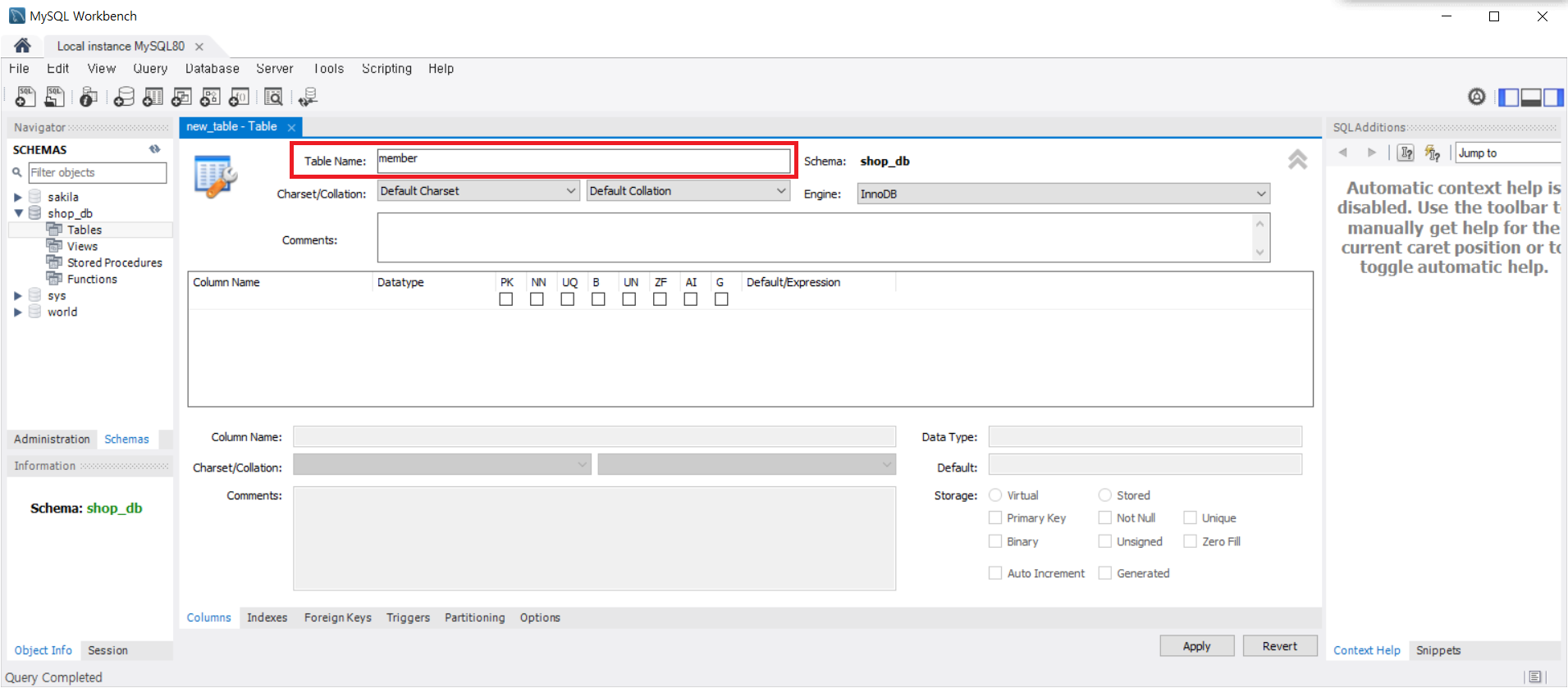1568x688 pixels.
Task: Search table data toolbar icon
Action: pos(273,97)
